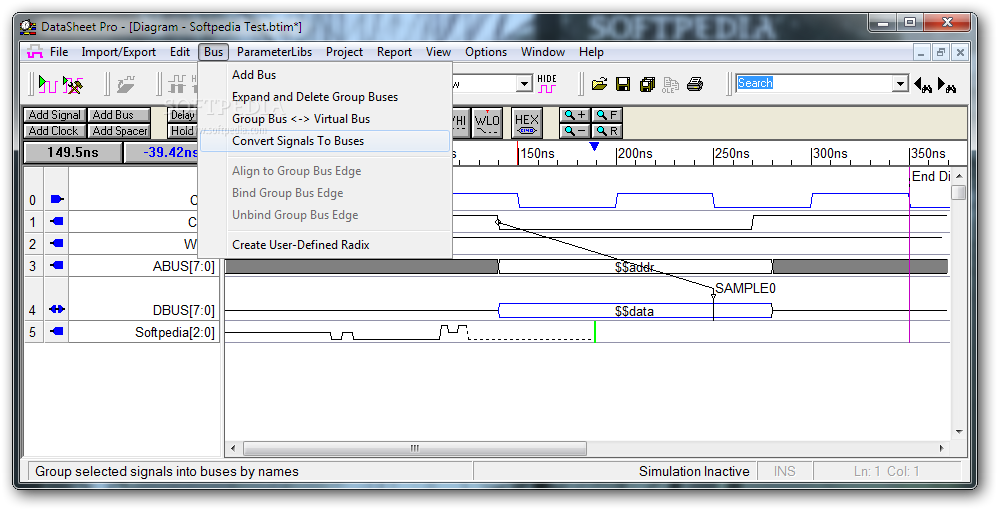Click the zoom range (R) button

(x=607, y=131)
